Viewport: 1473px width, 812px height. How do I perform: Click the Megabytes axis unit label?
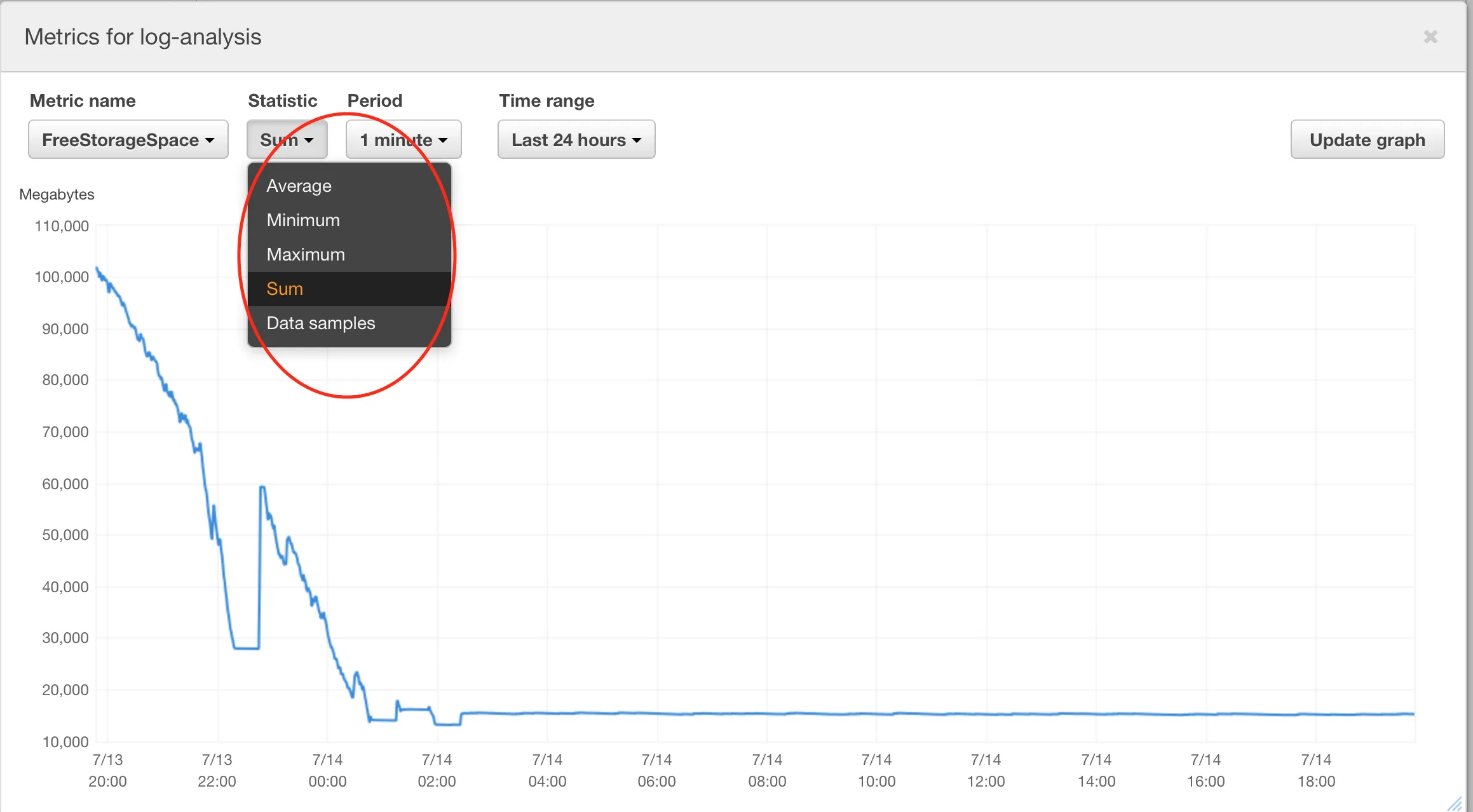57,194
